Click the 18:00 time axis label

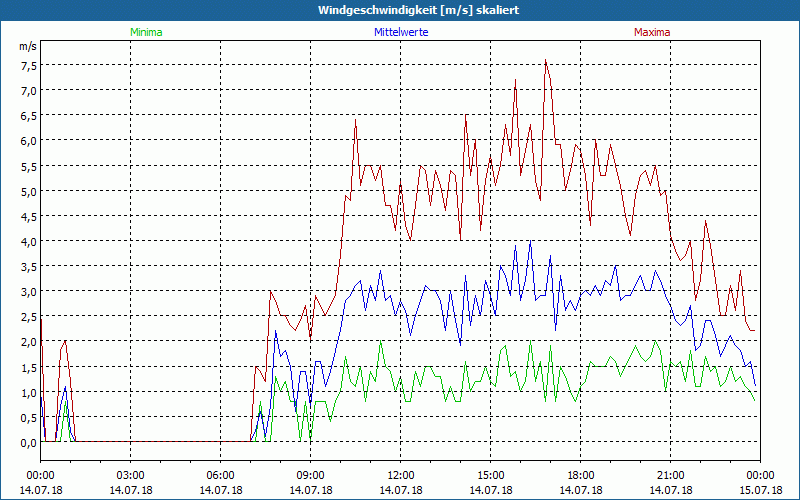point(581,476)
